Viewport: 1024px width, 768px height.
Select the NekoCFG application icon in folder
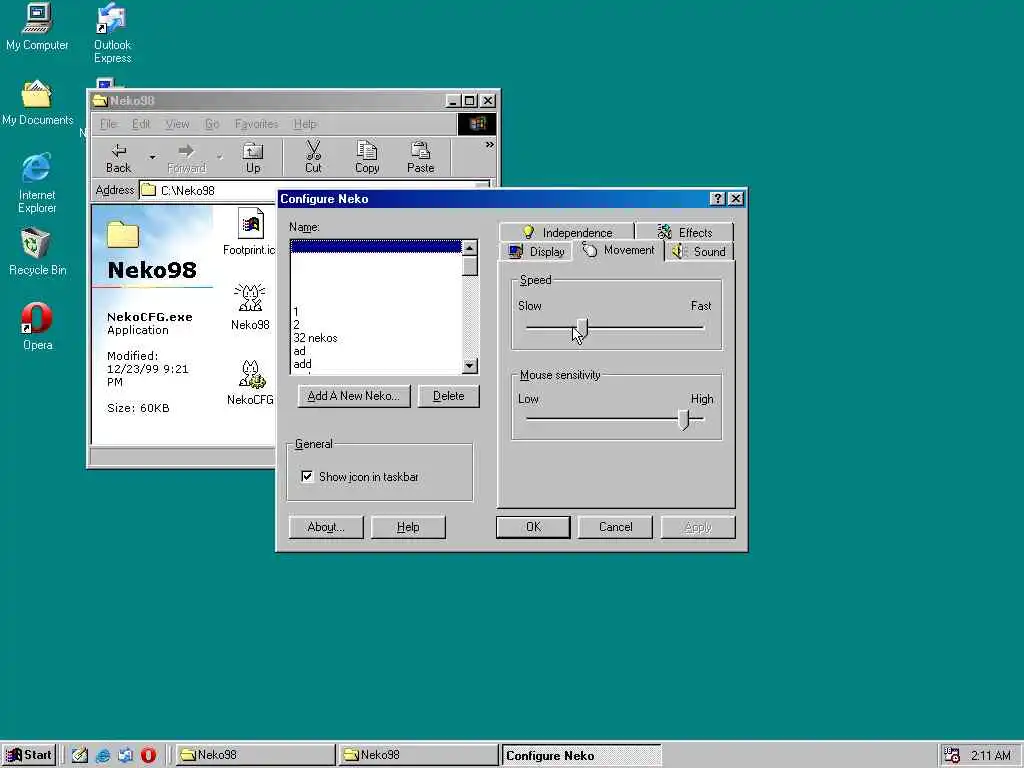click(249, 383)
